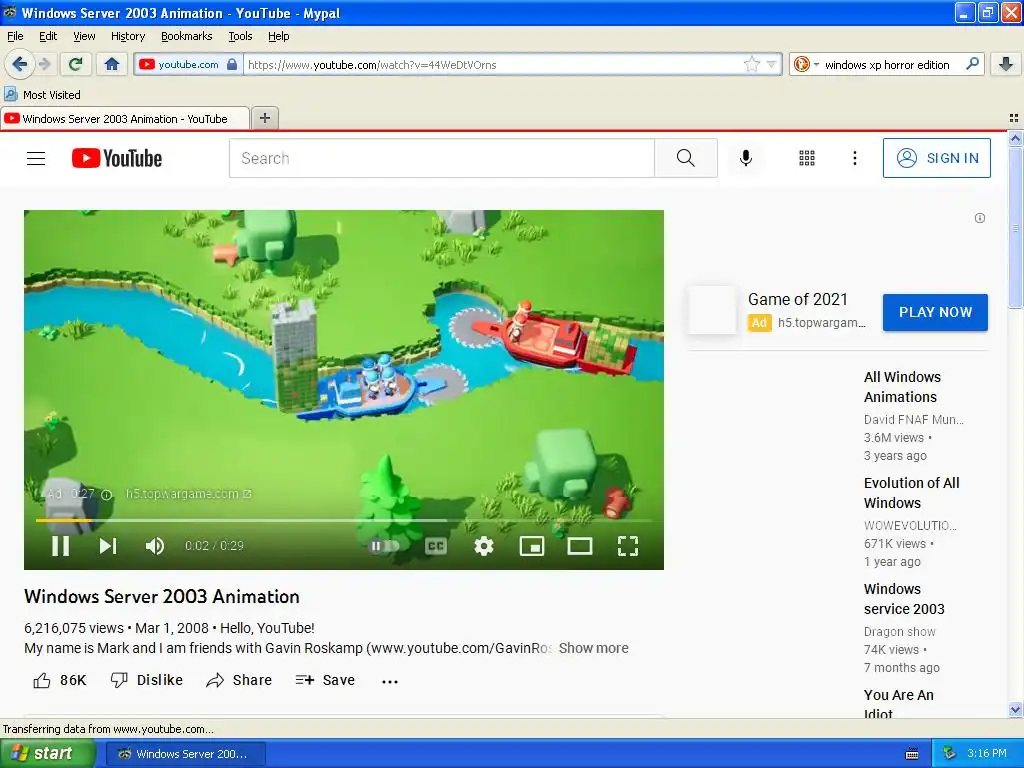Image resolution: width=1024 pixels, height=768 pixels.
Task: Click the page scrollbar up arrow
Action: 1015,138
